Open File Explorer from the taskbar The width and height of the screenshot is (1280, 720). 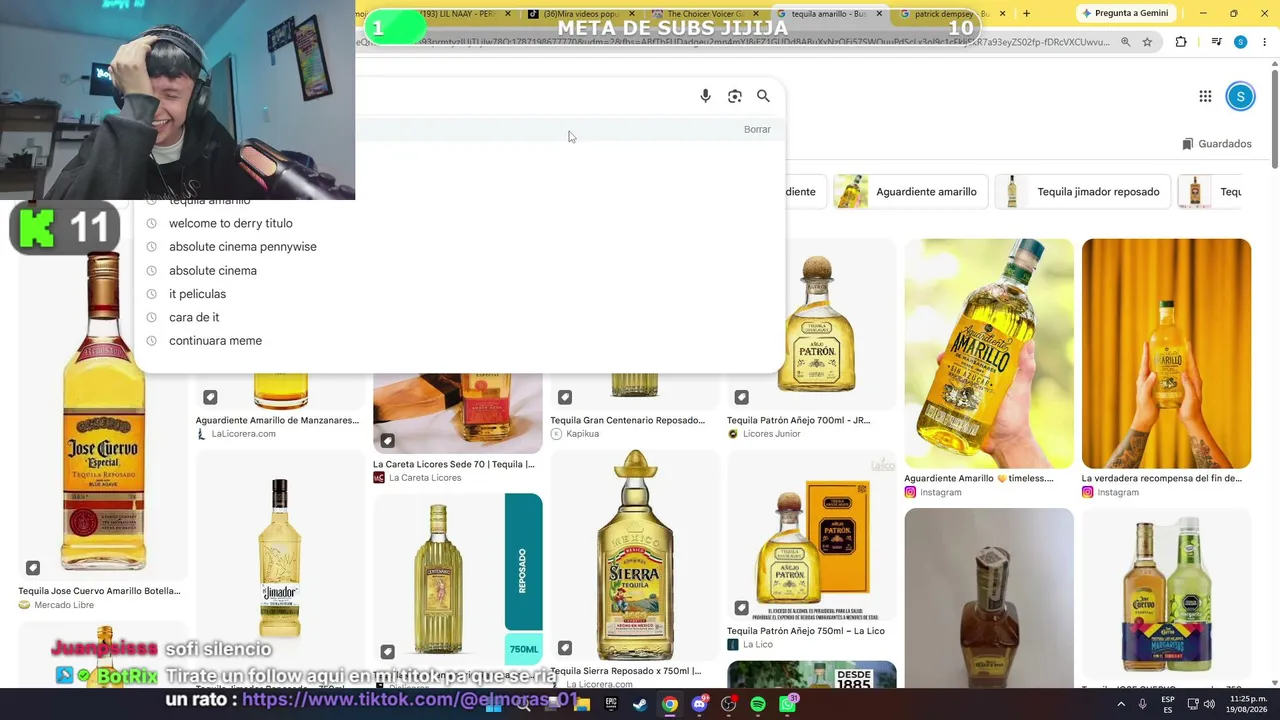click(582, 705)
